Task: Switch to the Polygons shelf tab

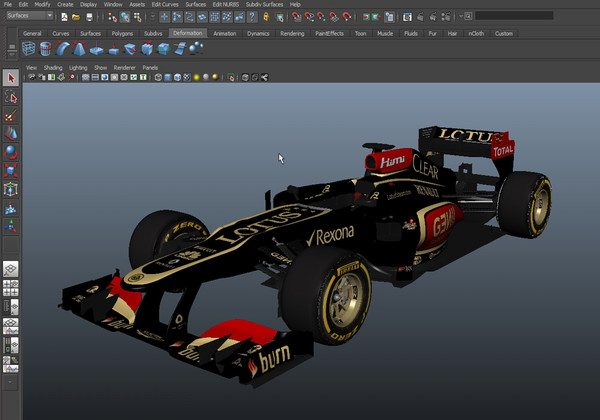Action: [x=122, y=34]
